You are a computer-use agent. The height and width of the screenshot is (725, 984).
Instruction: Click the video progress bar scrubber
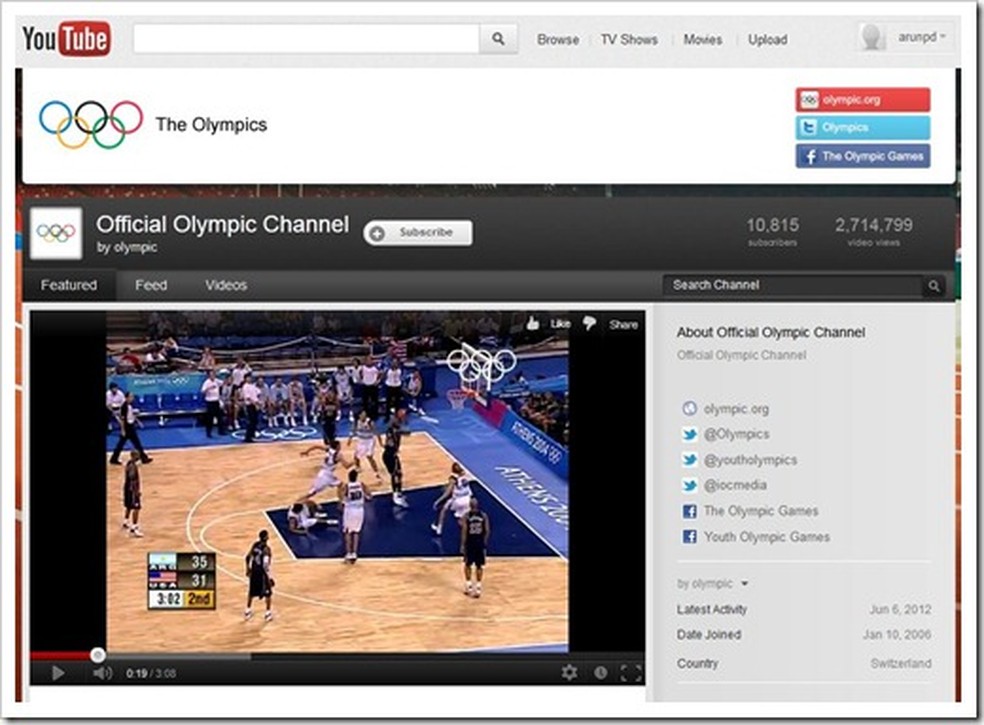(x=98, y=655)
